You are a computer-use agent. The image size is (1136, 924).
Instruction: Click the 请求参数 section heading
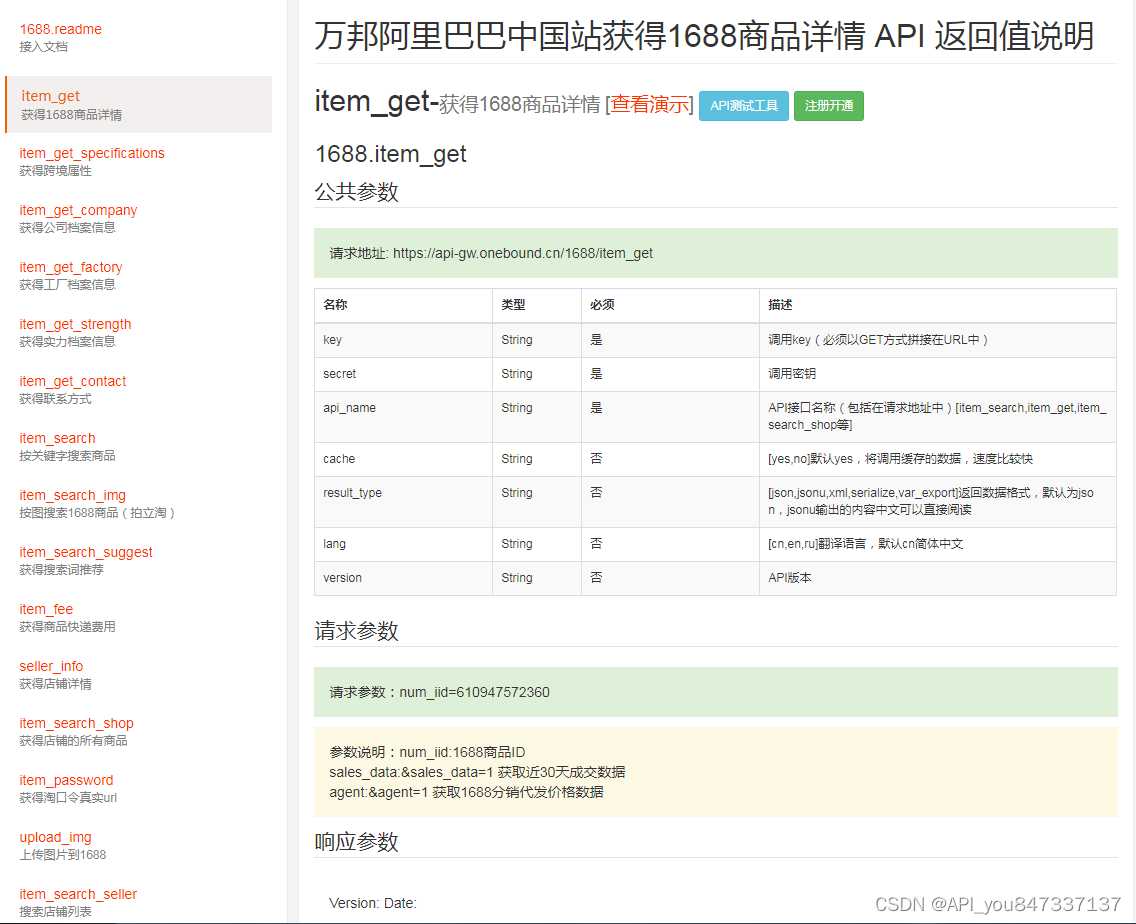coord(356,630)
